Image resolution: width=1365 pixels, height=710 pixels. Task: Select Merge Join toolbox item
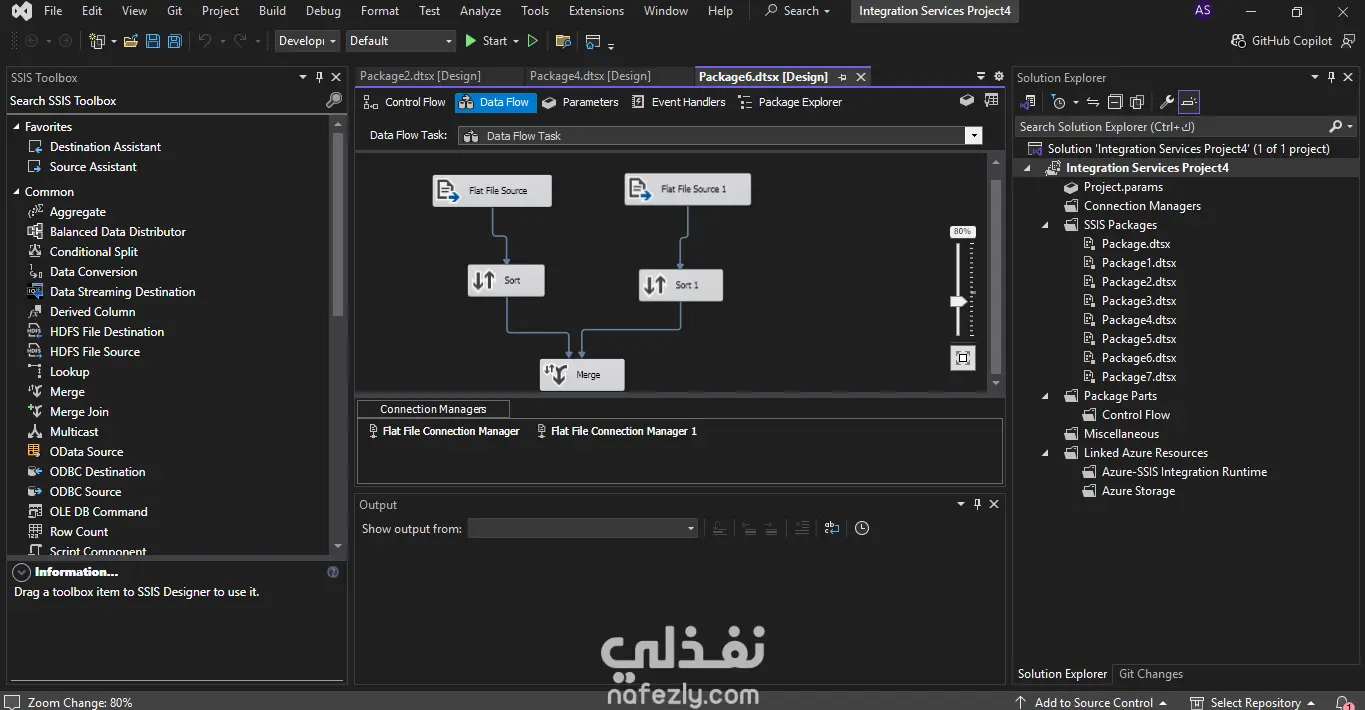tap(79, 412)
